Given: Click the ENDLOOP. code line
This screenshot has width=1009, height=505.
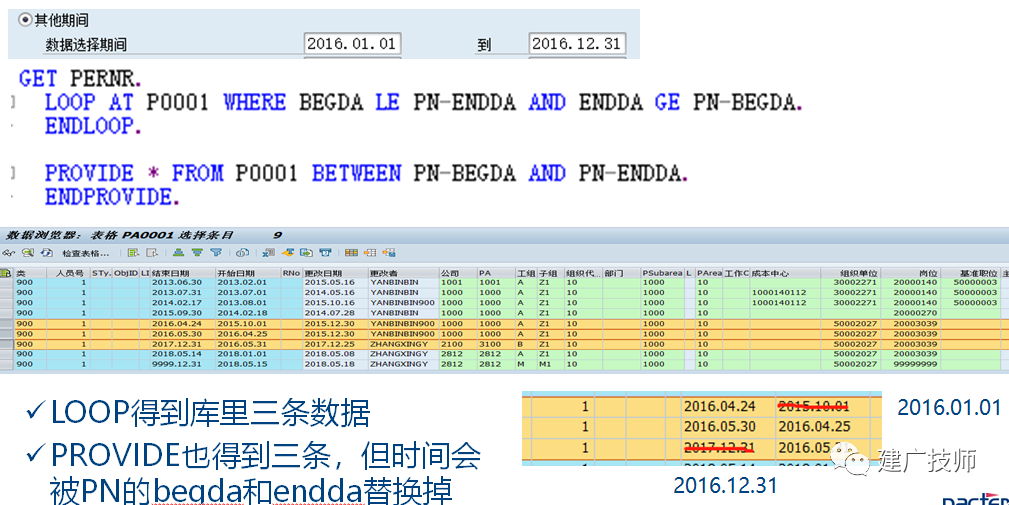Looking at the screenshot, I should click(x=93, y=125).
